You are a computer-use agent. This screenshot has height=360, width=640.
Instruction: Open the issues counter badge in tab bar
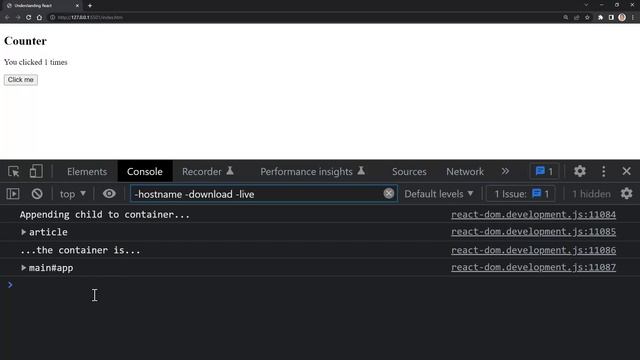544,171
